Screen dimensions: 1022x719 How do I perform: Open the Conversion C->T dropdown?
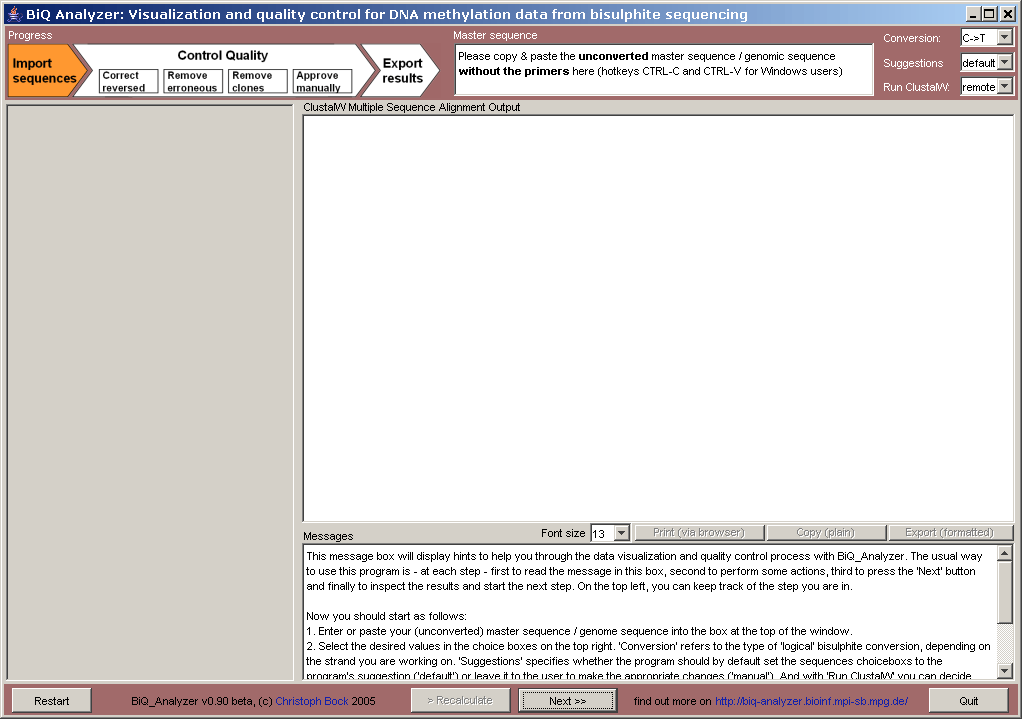986,38
